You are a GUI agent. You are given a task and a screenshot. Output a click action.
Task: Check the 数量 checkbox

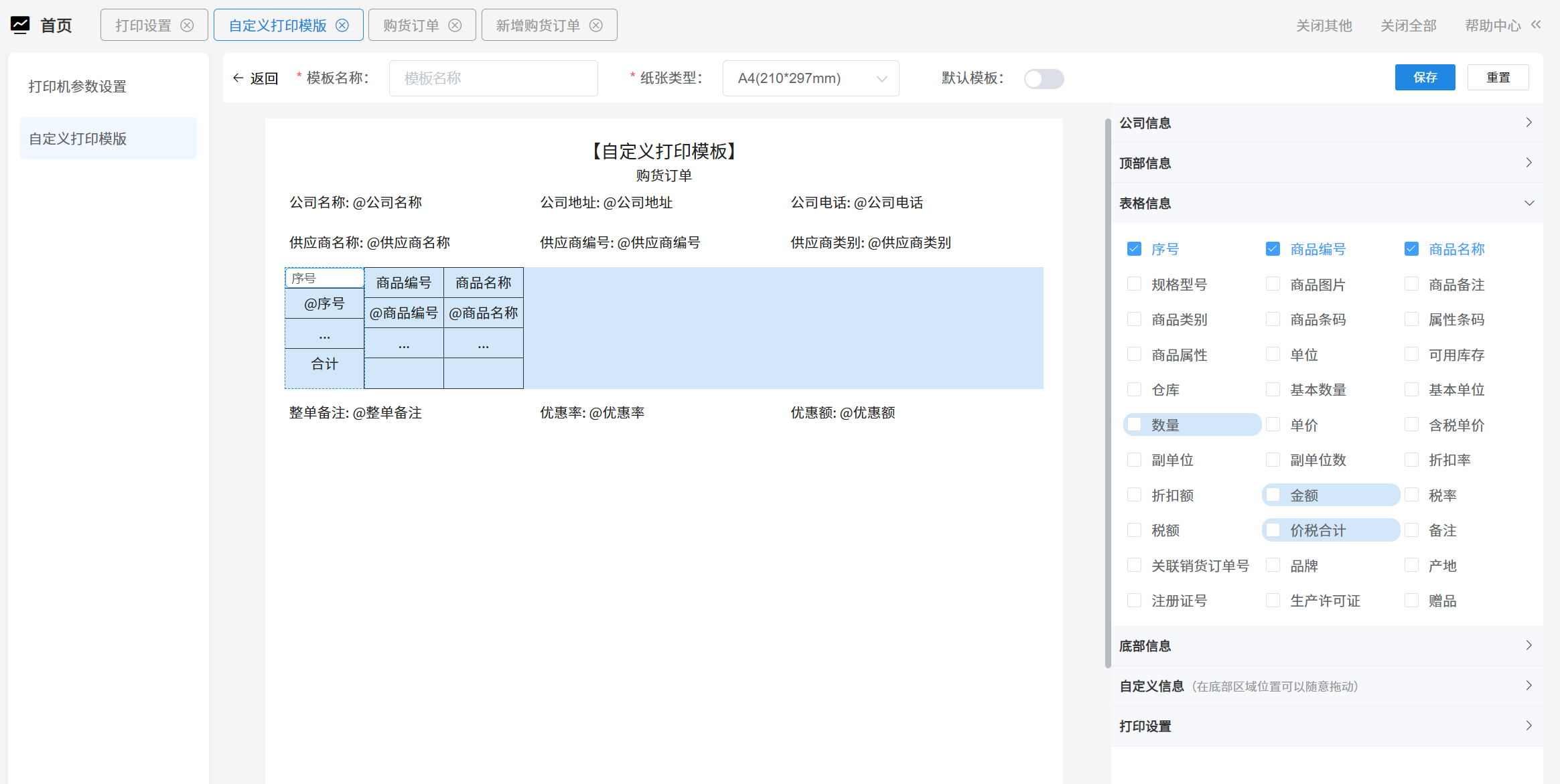click(1134, 424)
